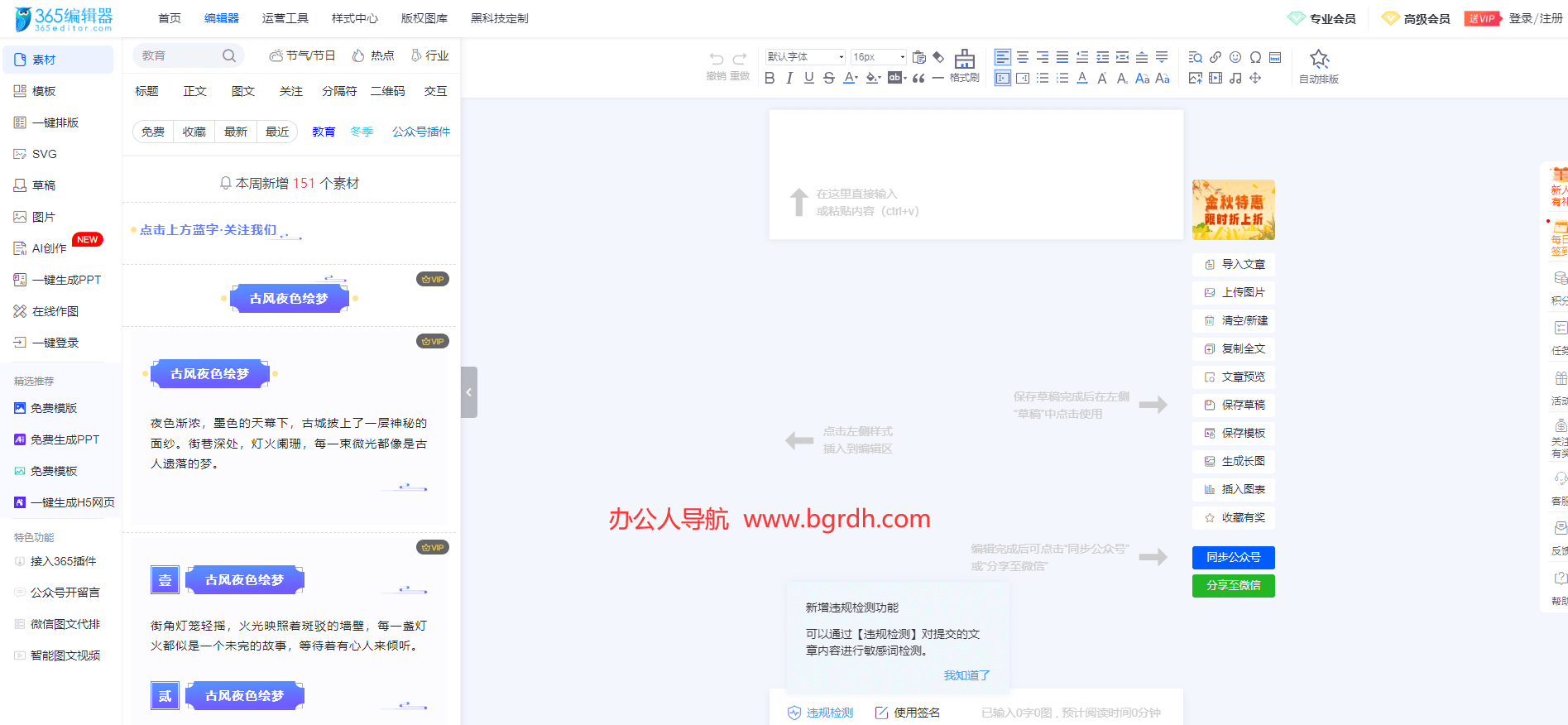Open the 运营工具 navigation menu
Image resolution: width=1568 pixels, height=725 pixels.
click(x=285, y=18)
